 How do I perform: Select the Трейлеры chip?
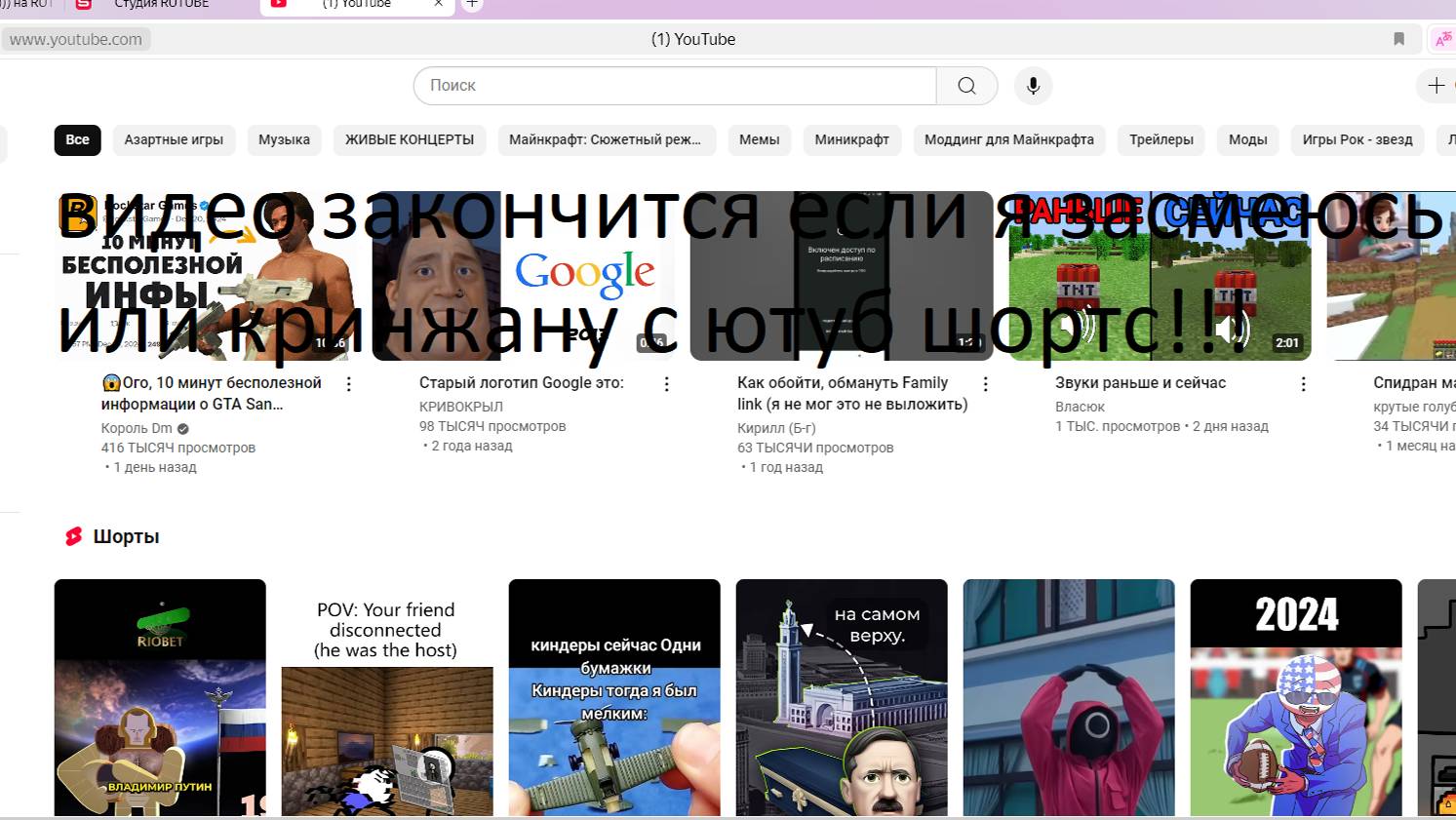pos(1161,139)
